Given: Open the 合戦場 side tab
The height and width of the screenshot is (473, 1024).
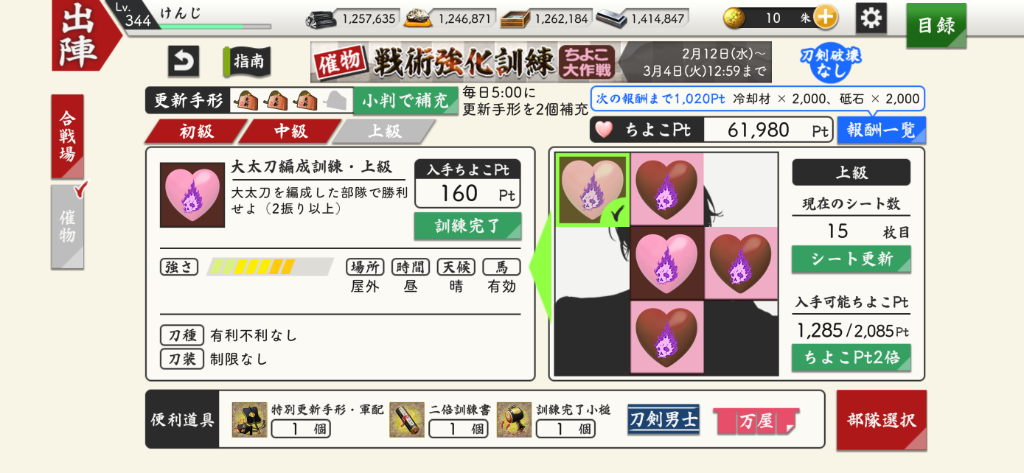Looking at the screenshot, I should point(67,137).
